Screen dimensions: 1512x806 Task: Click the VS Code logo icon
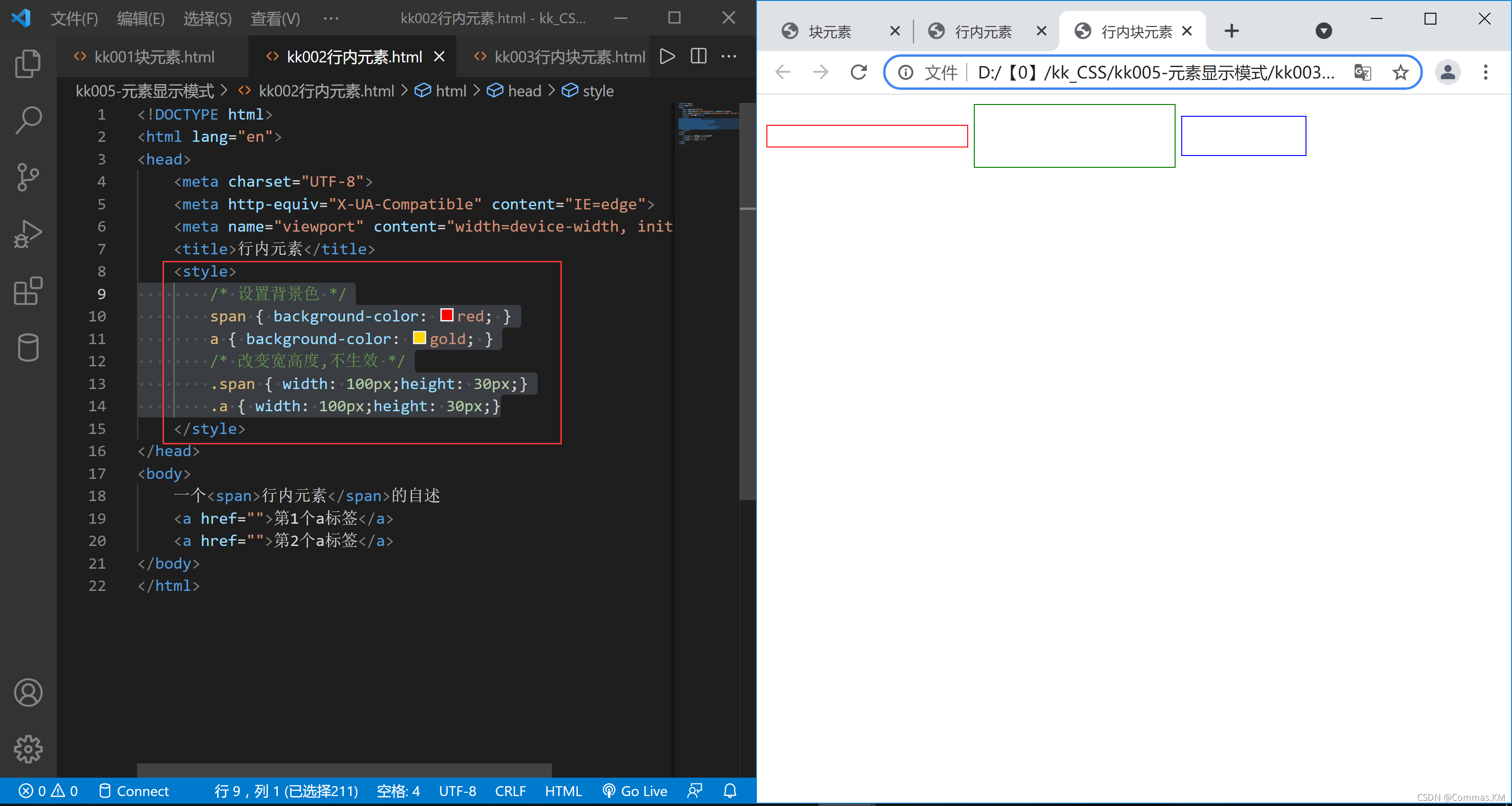pos(21,17)
